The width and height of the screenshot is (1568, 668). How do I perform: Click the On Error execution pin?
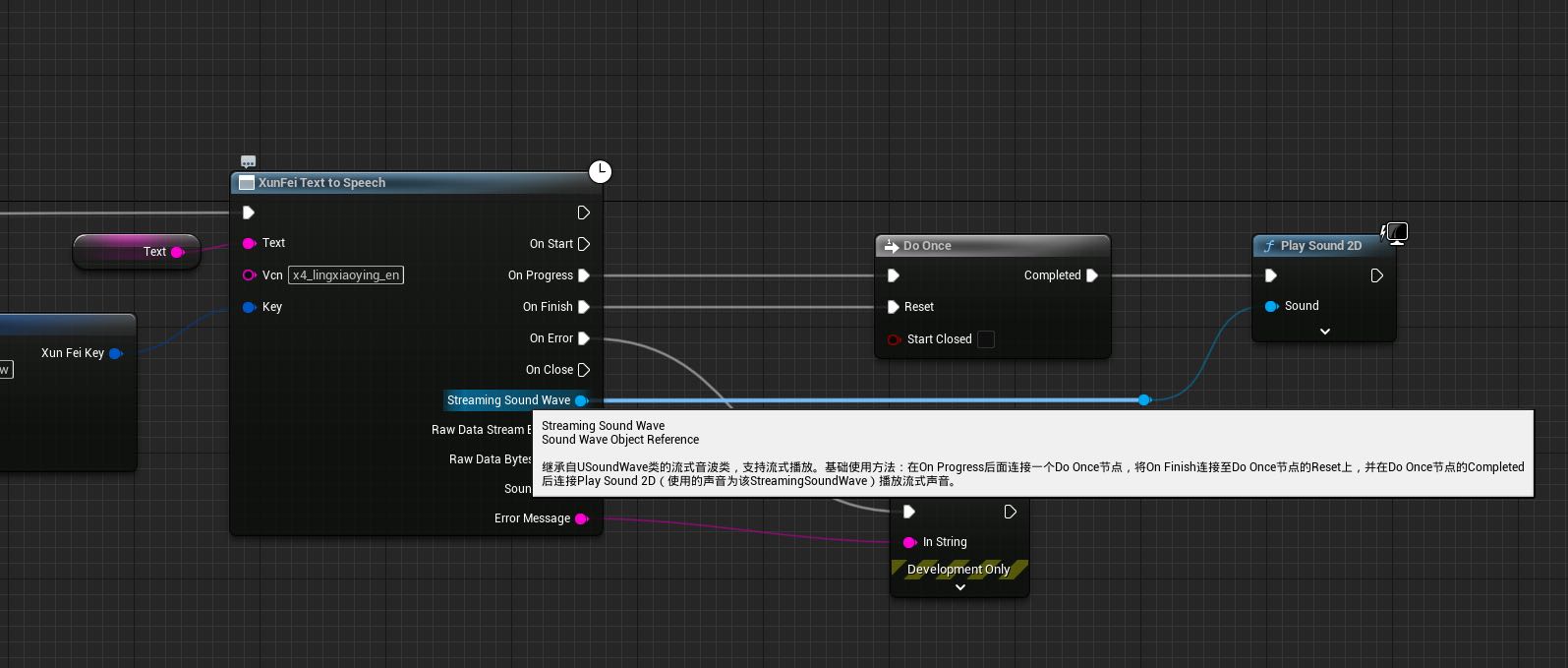(584, 338)
